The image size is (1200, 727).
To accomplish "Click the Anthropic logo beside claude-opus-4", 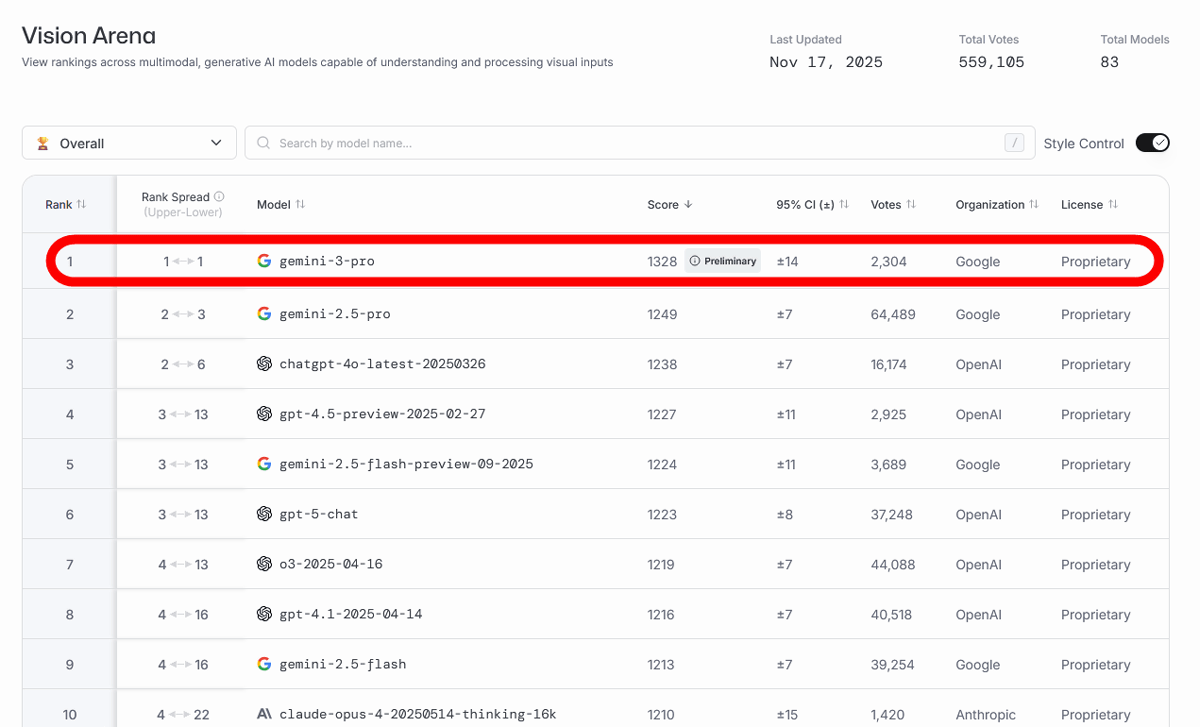I will pos(264,714).
